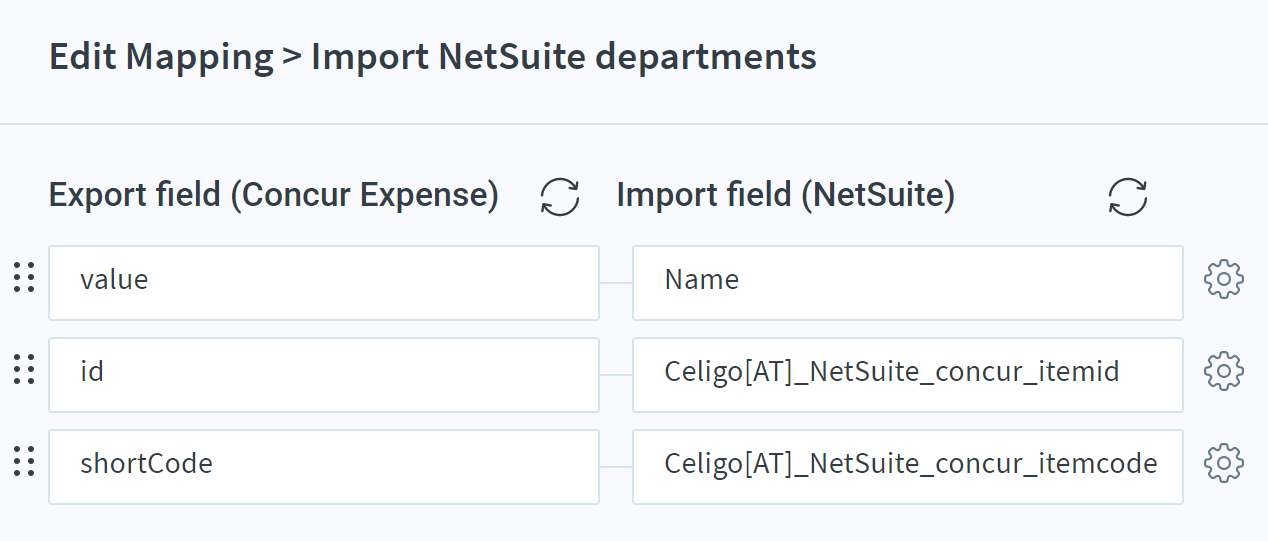
Task: Click import field Celigo[AT]_NetSuite_concur_itemcode
Action: pos(908,467)
